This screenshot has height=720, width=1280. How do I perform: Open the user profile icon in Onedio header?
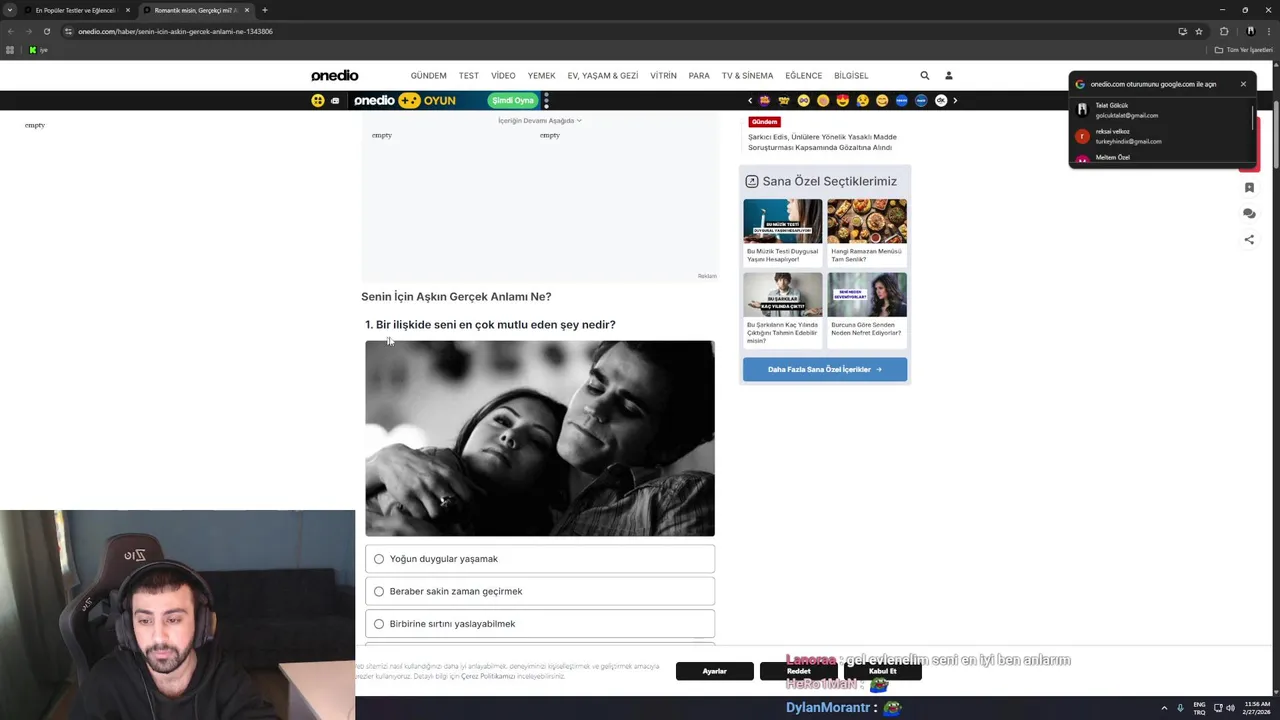949,76
